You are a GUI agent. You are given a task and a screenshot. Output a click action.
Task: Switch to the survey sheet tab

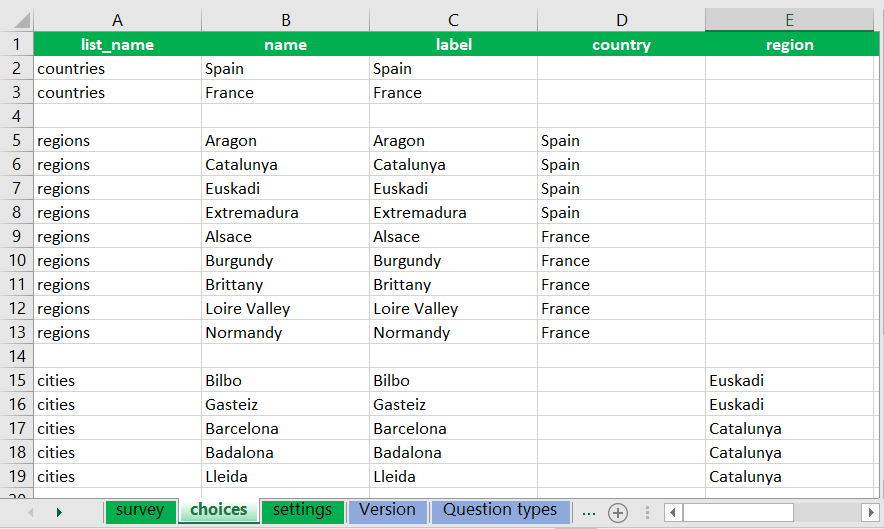tap(139, 510)
